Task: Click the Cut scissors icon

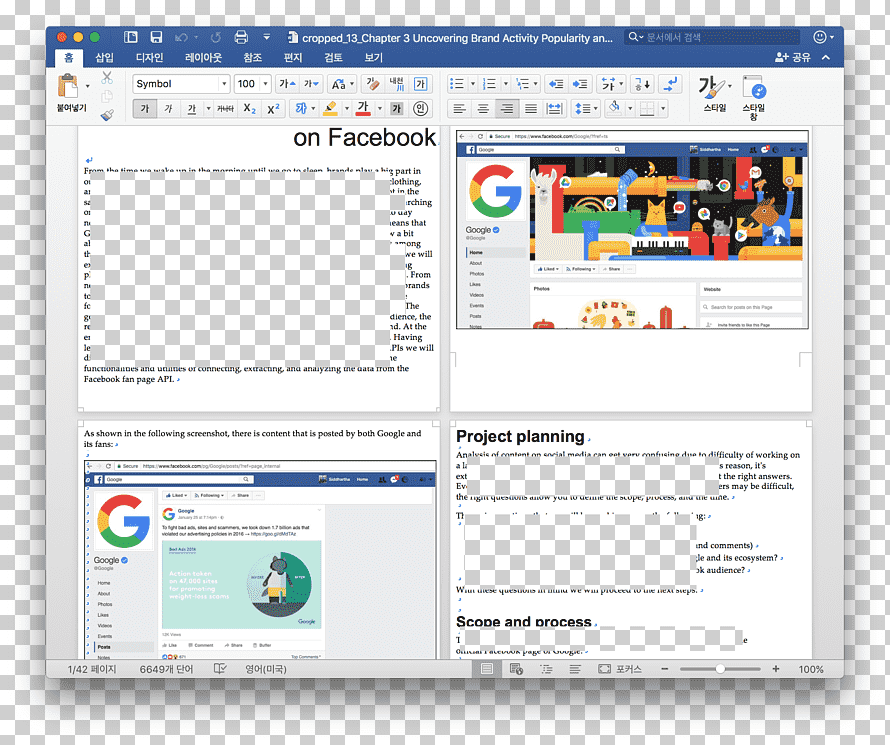Action: [x=107, y=78]
